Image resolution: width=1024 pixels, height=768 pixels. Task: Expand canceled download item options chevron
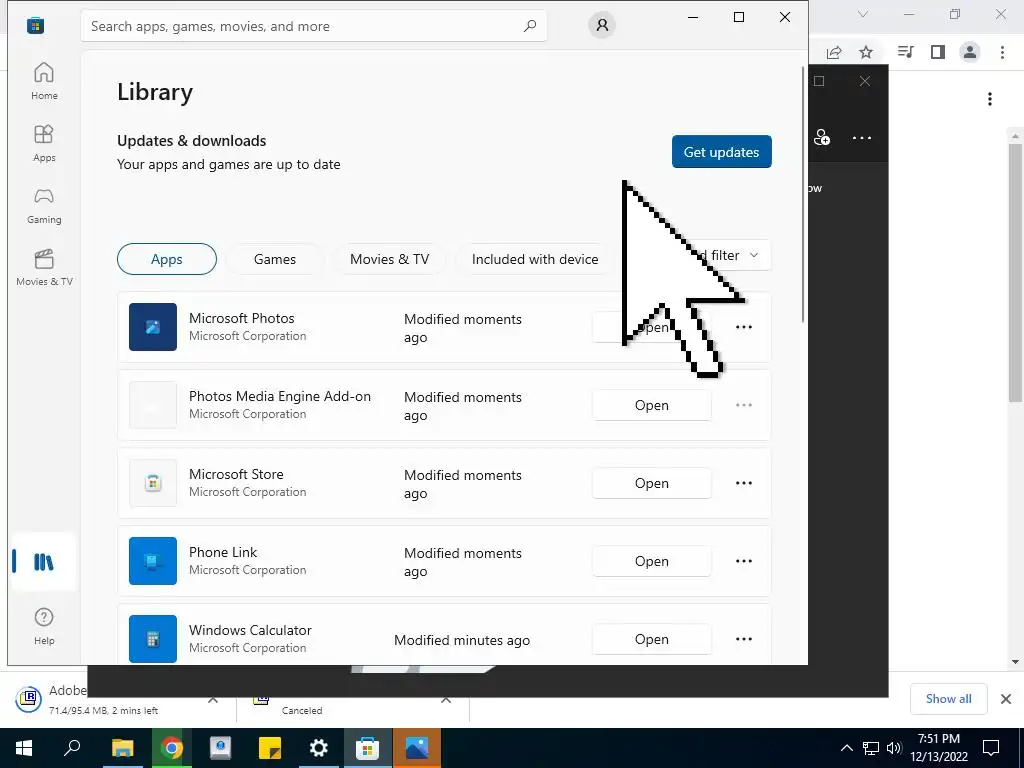pos(446,699)
